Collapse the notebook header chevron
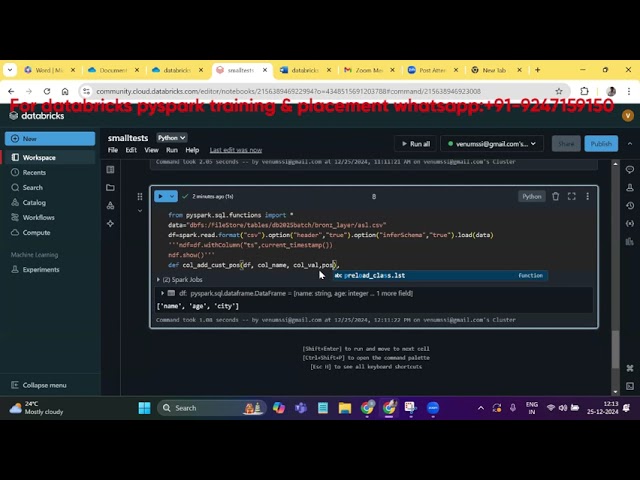Image resolution: width=640 pixels, height=480 pixels. click(x=630, y=144)
